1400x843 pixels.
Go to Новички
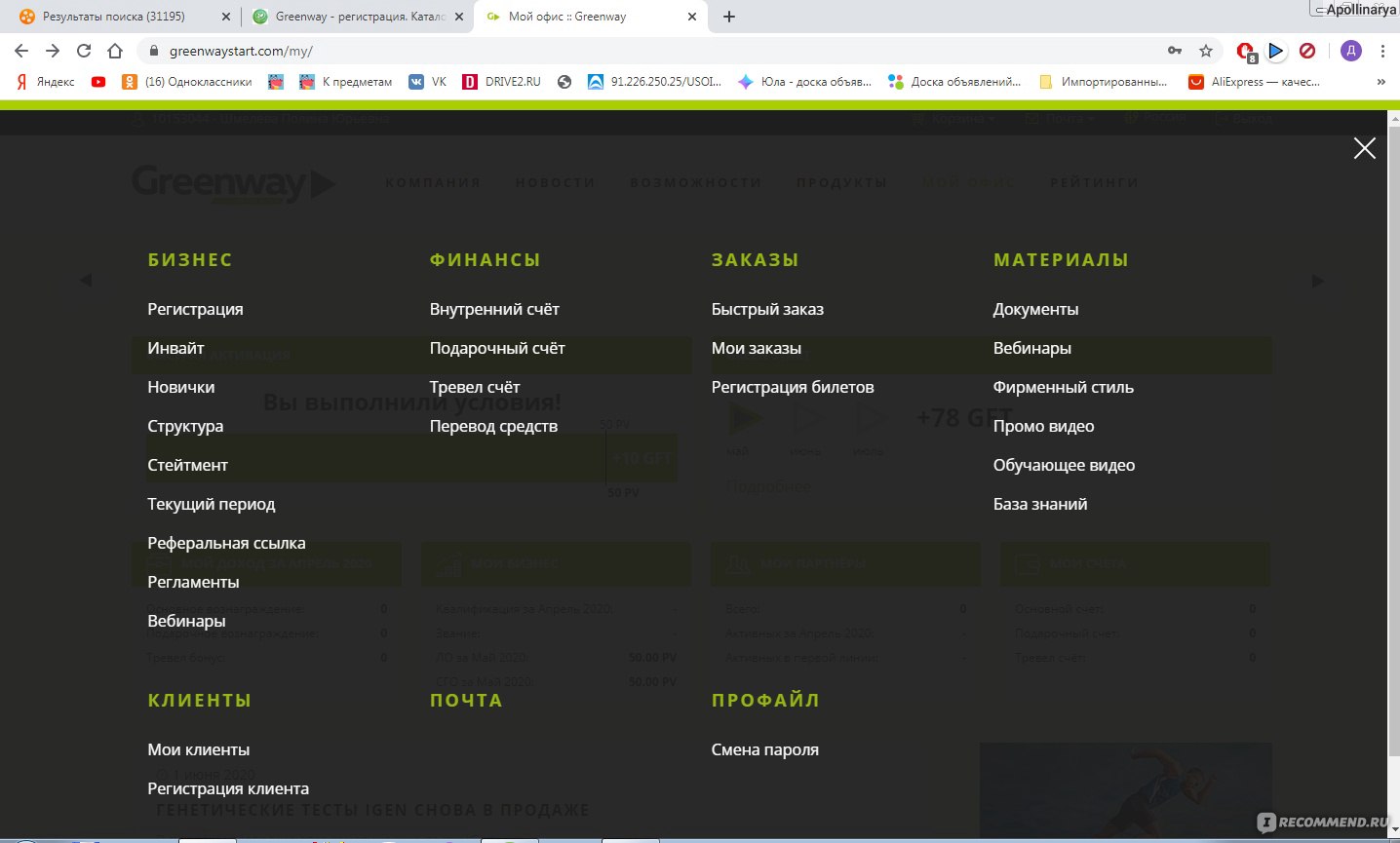tap(180, 387)
